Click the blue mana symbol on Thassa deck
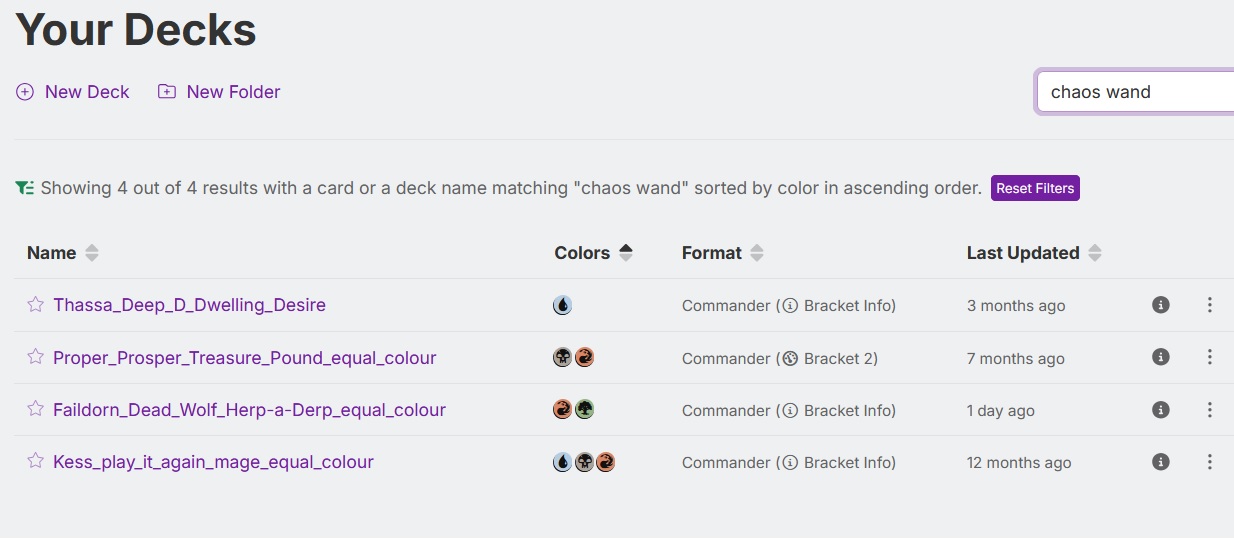Image resolution: width=1234 pixels, height=540 pixels. (x=562, y=305)
